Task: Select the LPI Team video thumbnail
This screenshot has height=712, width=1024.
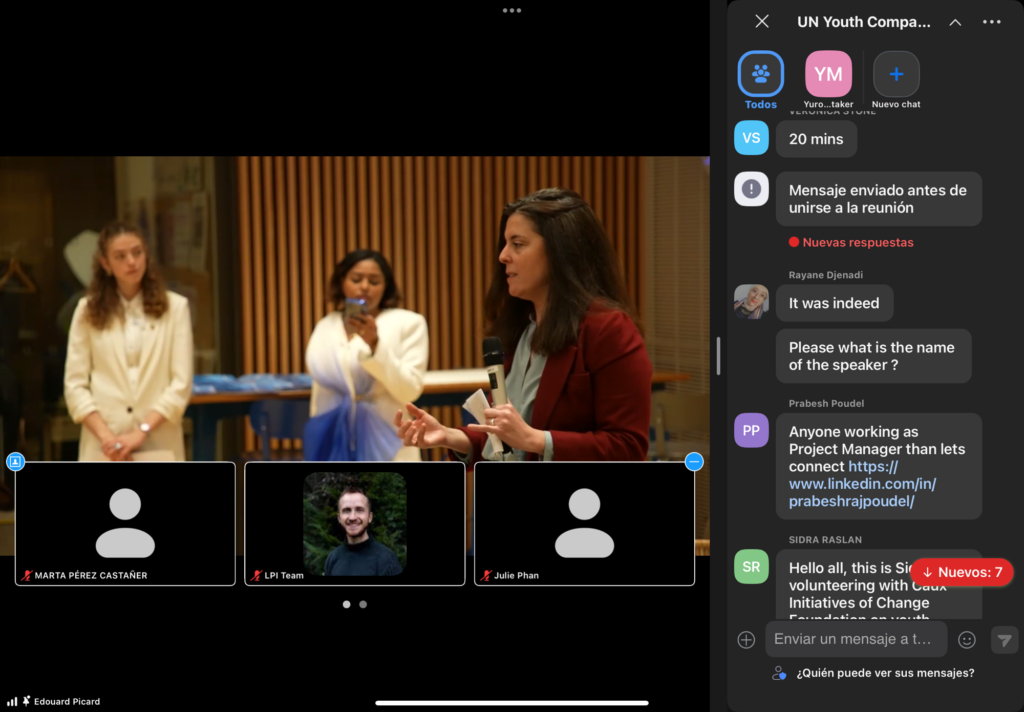Action: [x=355, y=523]
